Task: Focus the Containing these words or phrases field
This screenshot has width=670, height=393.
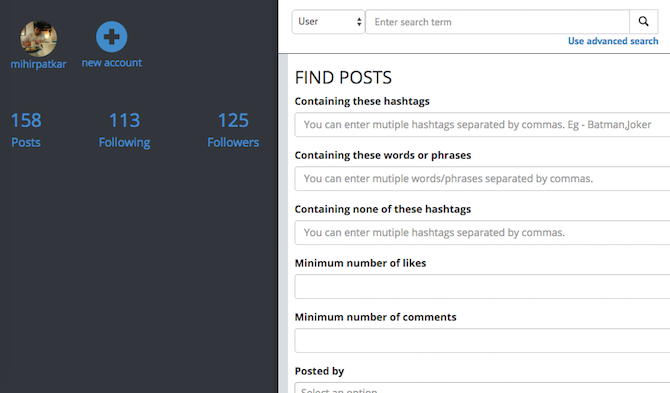Action: coord(482,179)
